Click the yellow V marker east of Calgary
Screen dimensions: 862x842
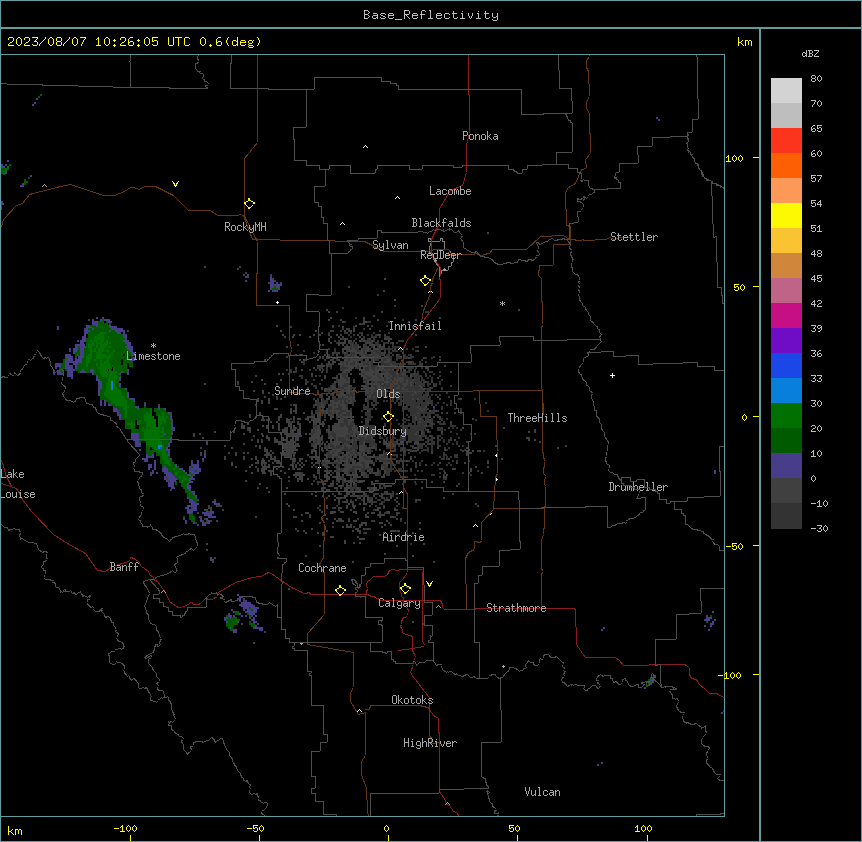[x=429, y=584]
